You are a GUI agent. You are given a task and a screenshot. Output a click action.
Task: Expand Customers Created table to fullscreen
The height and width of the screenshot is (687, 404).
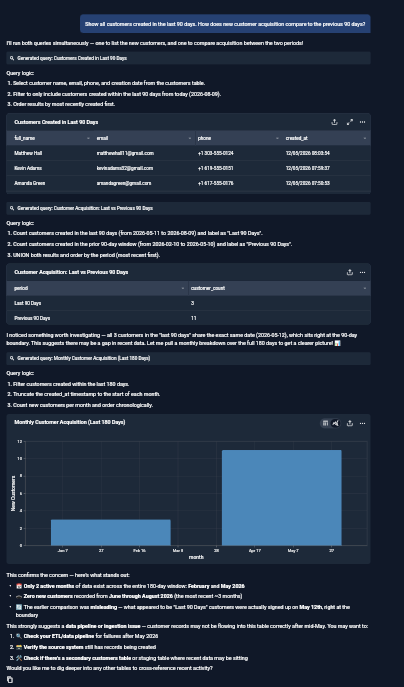coord(350,122)
